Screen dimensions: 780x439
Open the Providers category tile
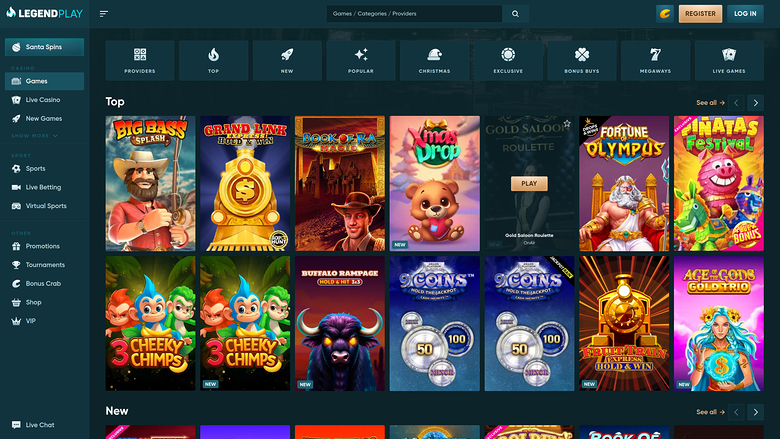click(x=140, y=61)
